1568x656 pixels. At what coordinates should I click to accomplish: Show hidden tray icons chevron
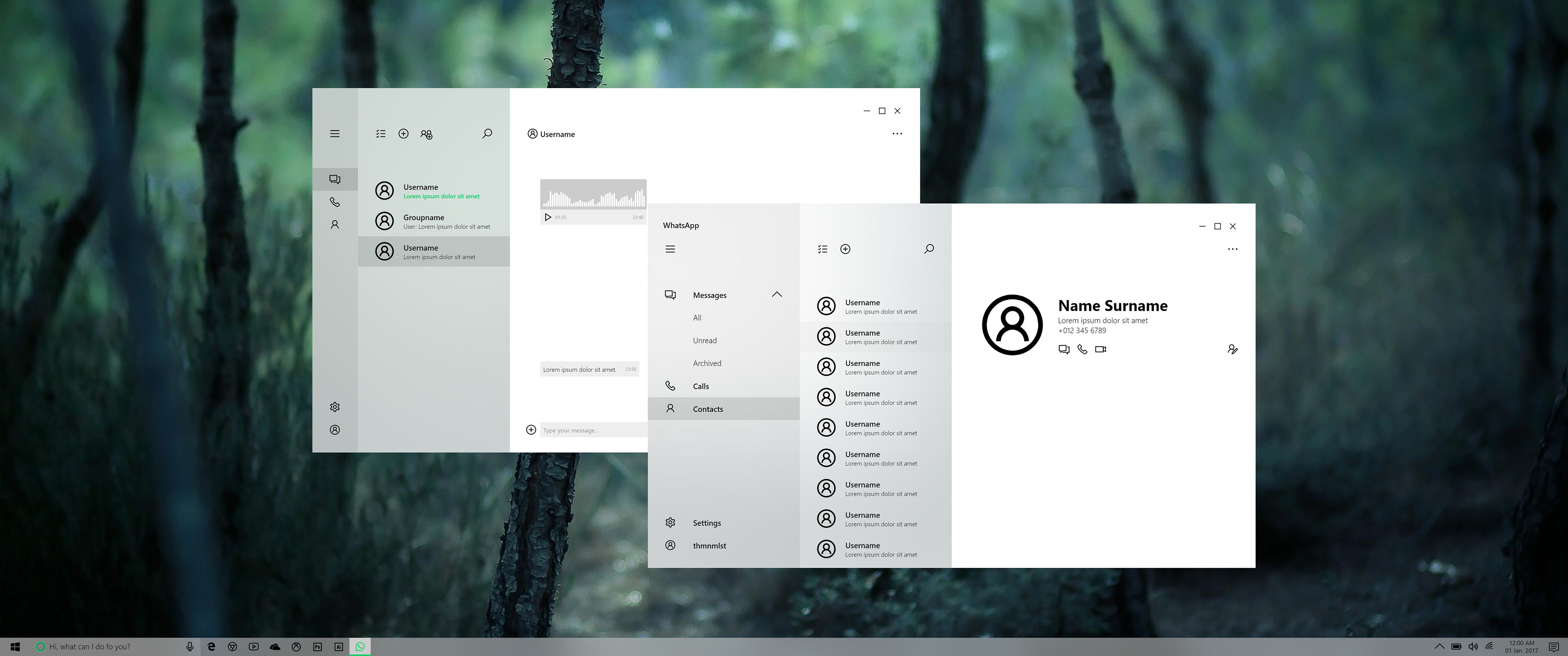pos(1439,647)
